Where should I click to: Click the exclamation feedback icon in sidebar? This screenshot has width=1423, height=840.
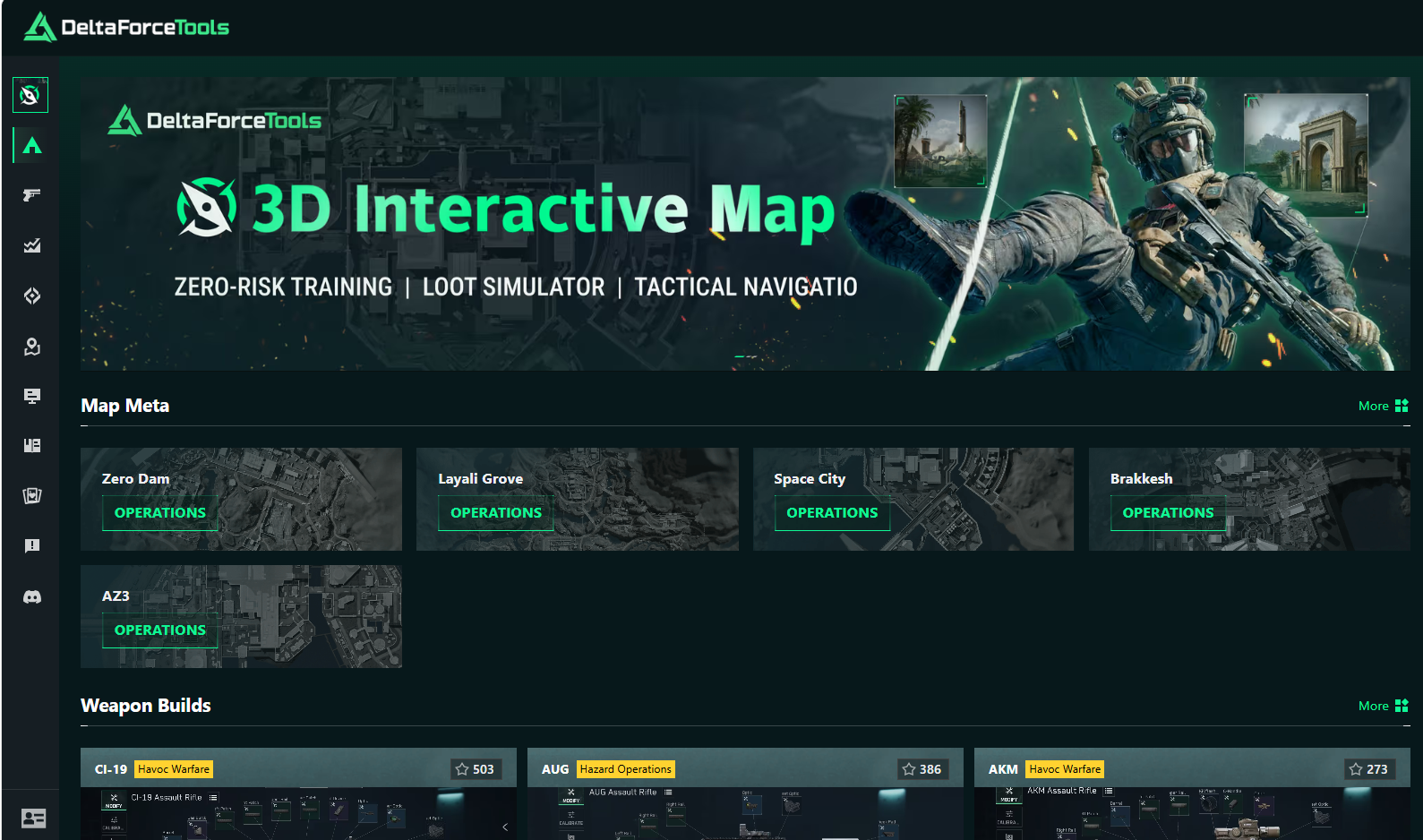(x=32, y=546)
